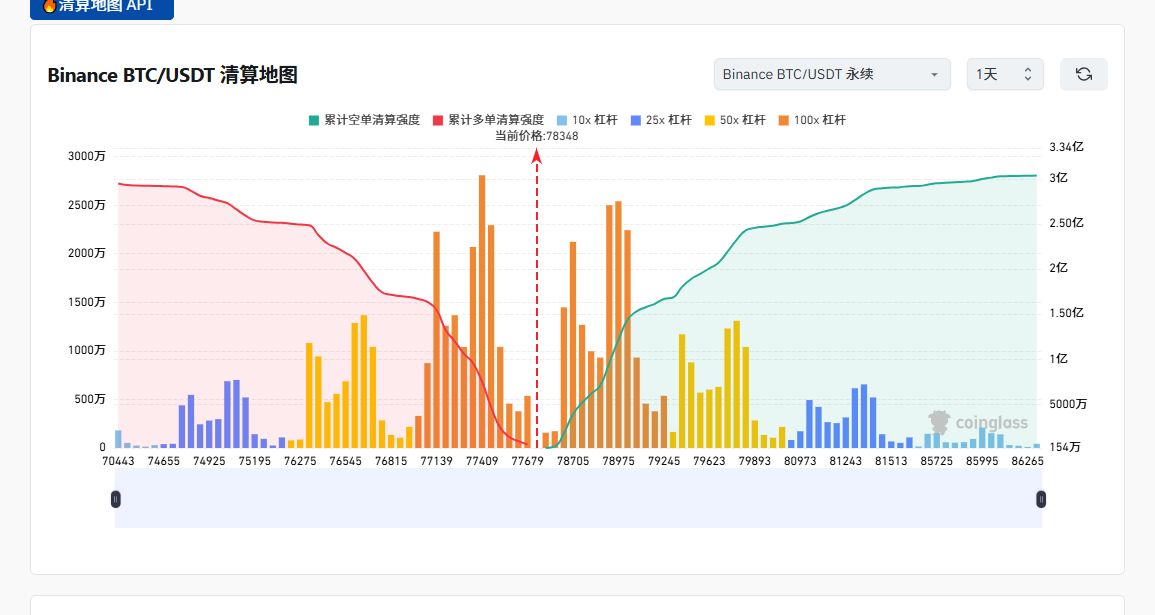Click the x-axis label 77139
Screen dimensions: 1155x615
pos(436,461)
